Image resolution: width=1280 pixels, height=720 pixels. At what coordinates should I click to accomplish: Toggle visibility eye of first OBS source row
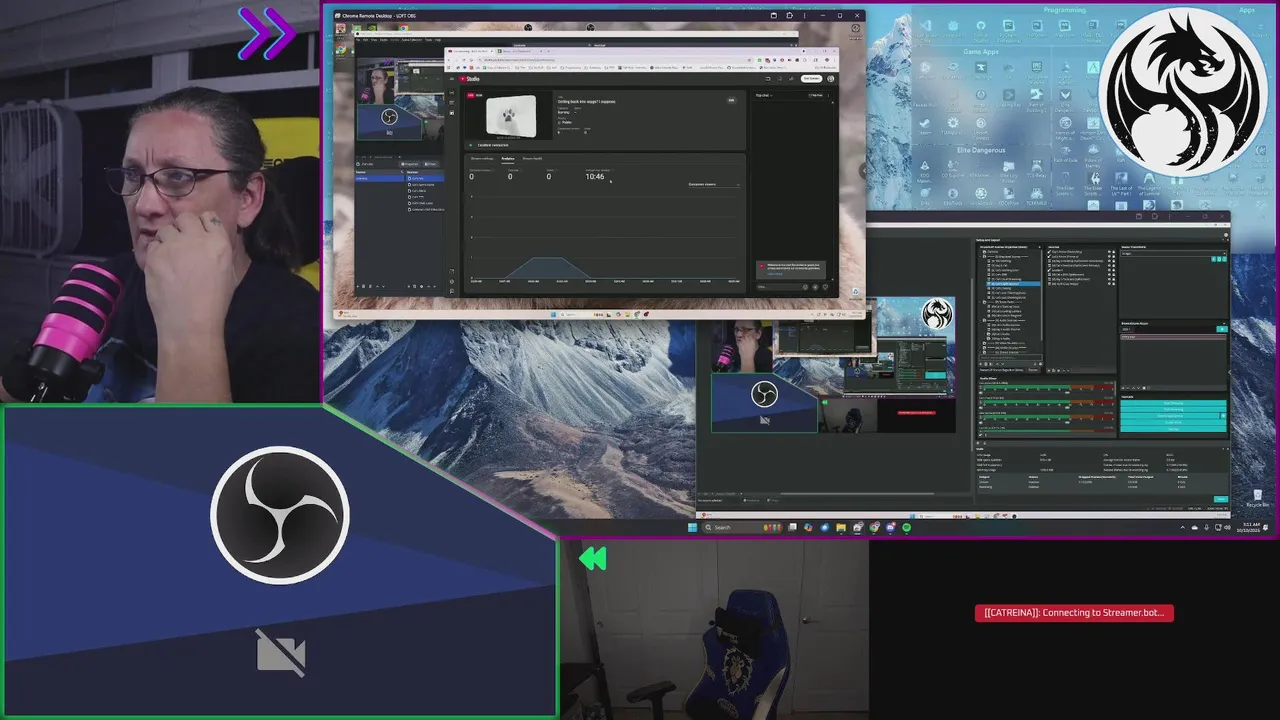(1109, 252)
